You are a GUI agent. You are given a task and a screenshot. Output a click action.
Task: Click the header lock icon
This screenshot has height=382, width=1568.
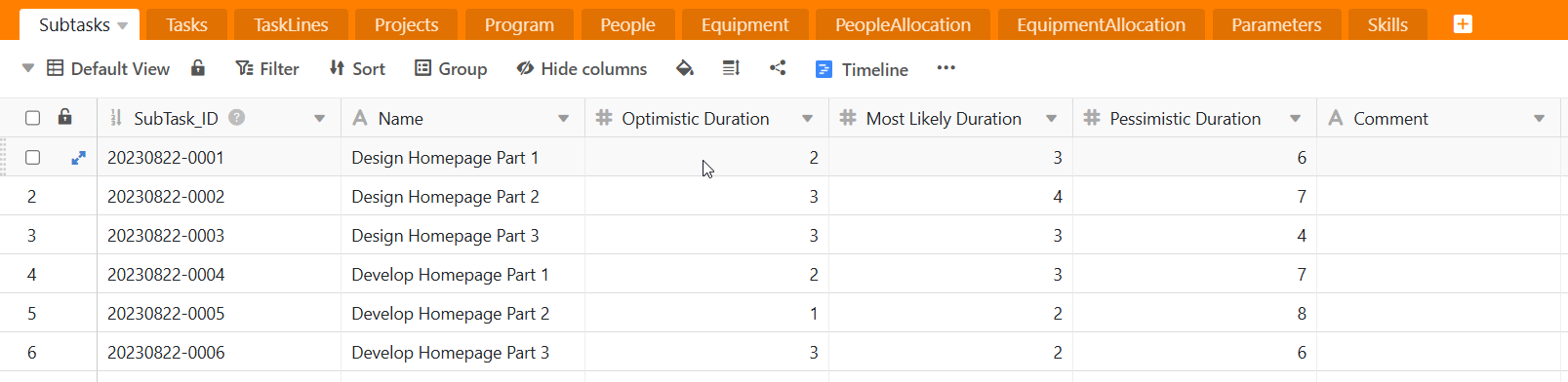tap(65, 117)
